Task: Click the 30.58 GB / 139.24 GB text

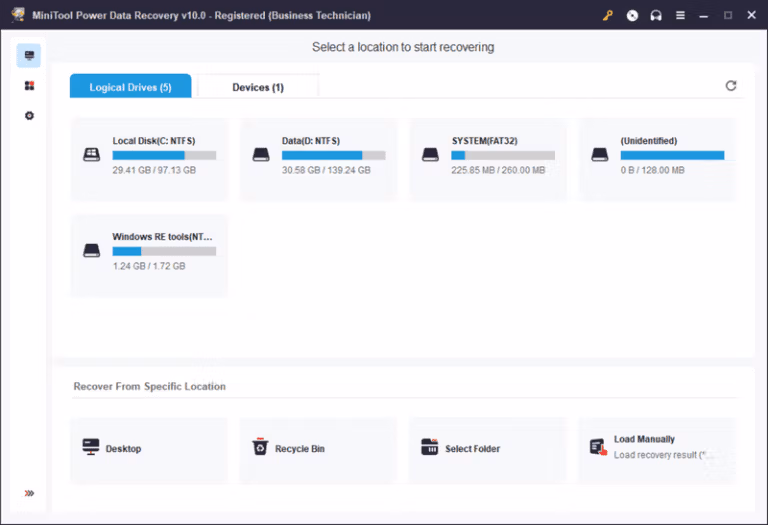Action: point(326,170)
